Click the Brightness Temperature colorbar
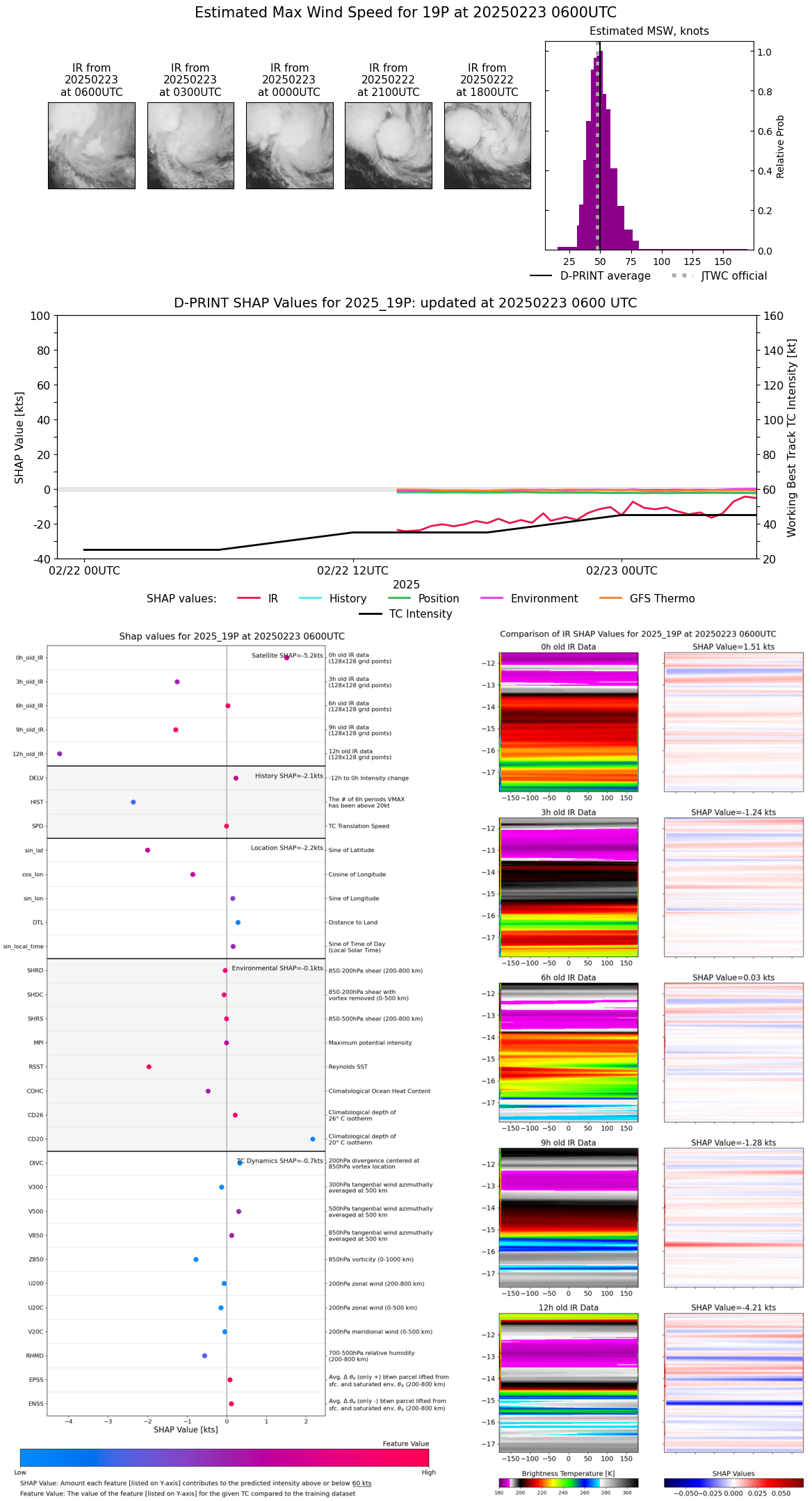This screenshot has height=1501, width=812. point(568,1482)
